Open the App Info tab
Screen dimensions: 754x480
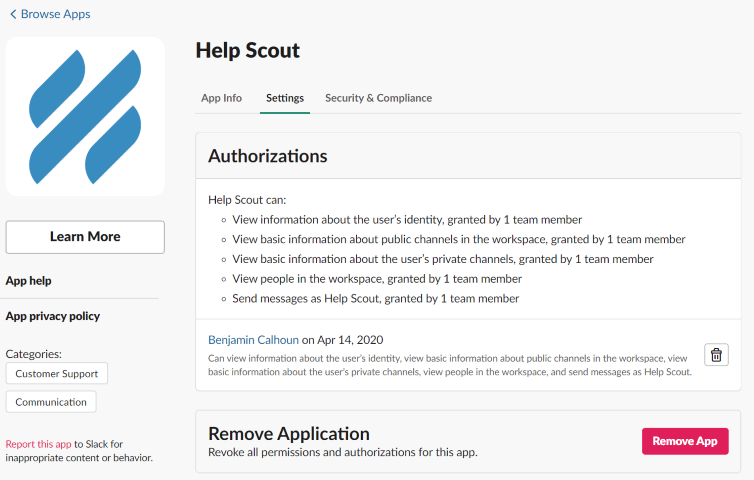[221, 98]
